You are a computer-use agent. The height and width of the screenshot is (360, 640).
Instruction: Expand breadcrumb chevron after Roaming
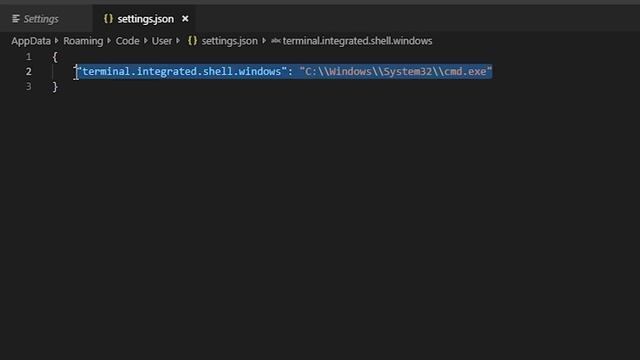[109, 41]
